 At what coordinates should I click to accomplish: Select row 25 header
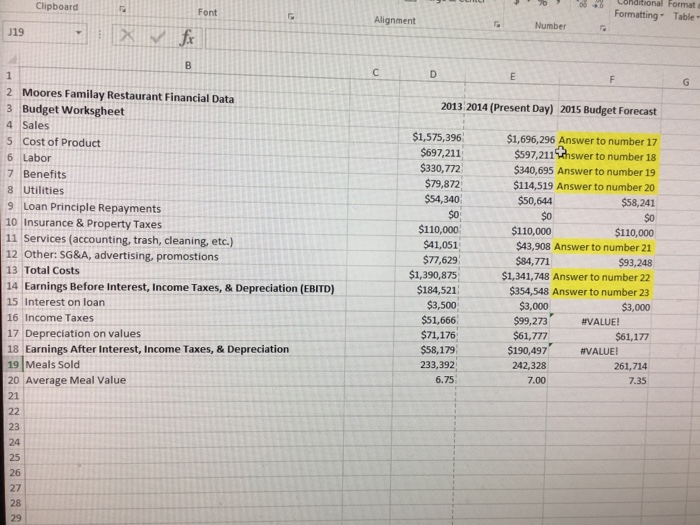click(14, 457)
